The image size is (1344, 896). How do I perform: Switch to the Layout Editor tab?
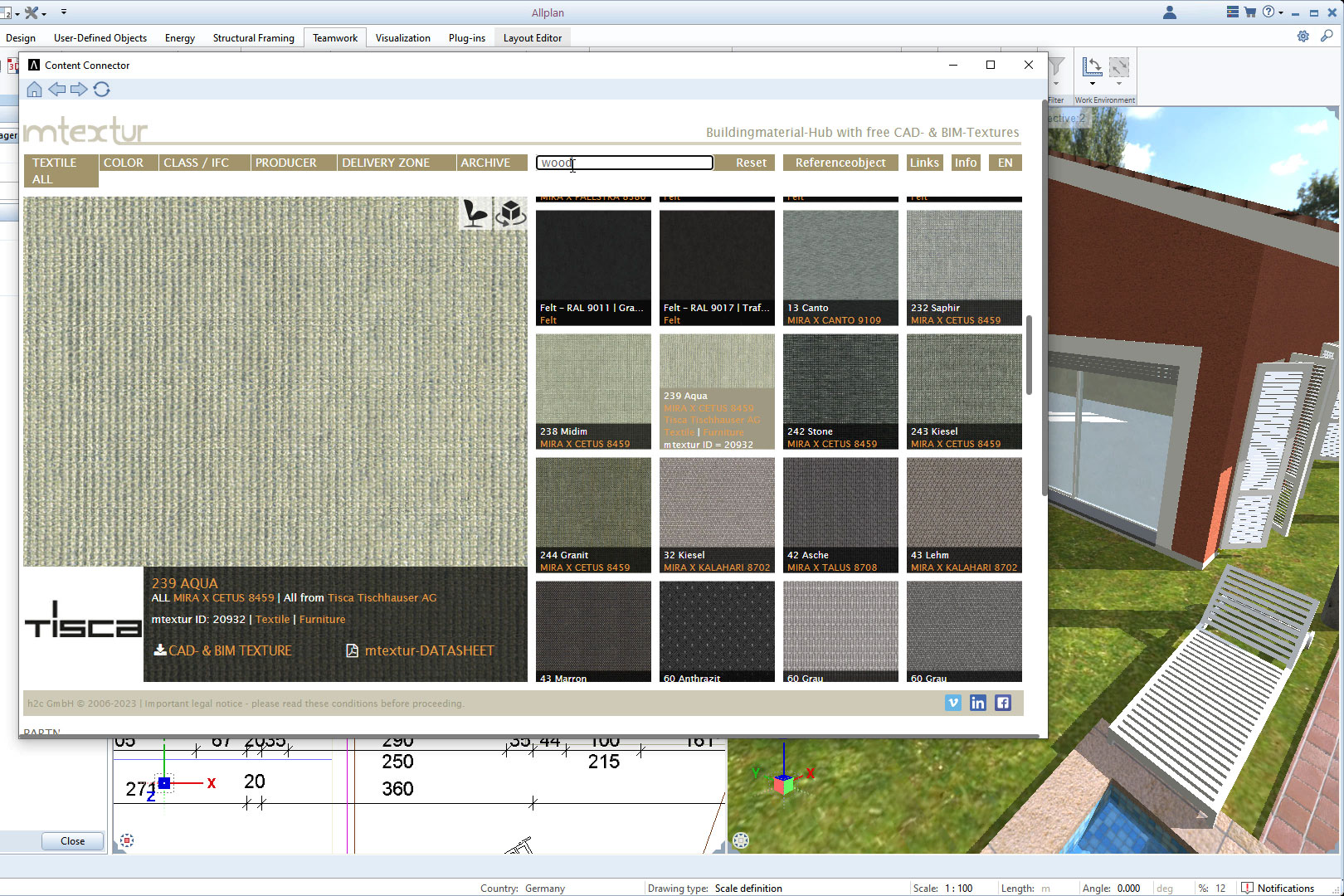(532, 37)
